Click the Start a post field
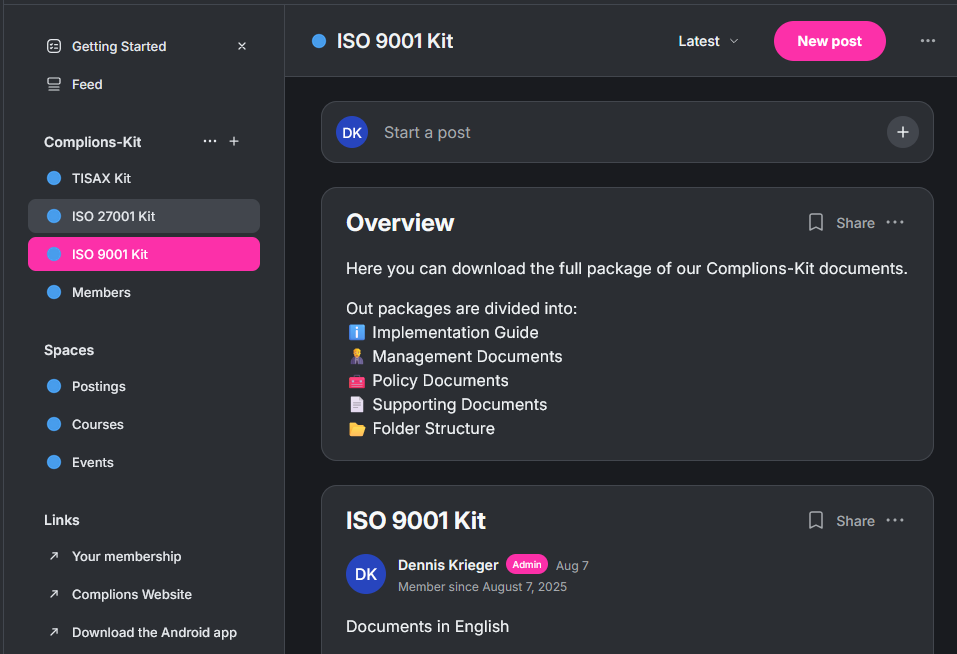This screenshot has width=957, height=654. pos(600,132)
